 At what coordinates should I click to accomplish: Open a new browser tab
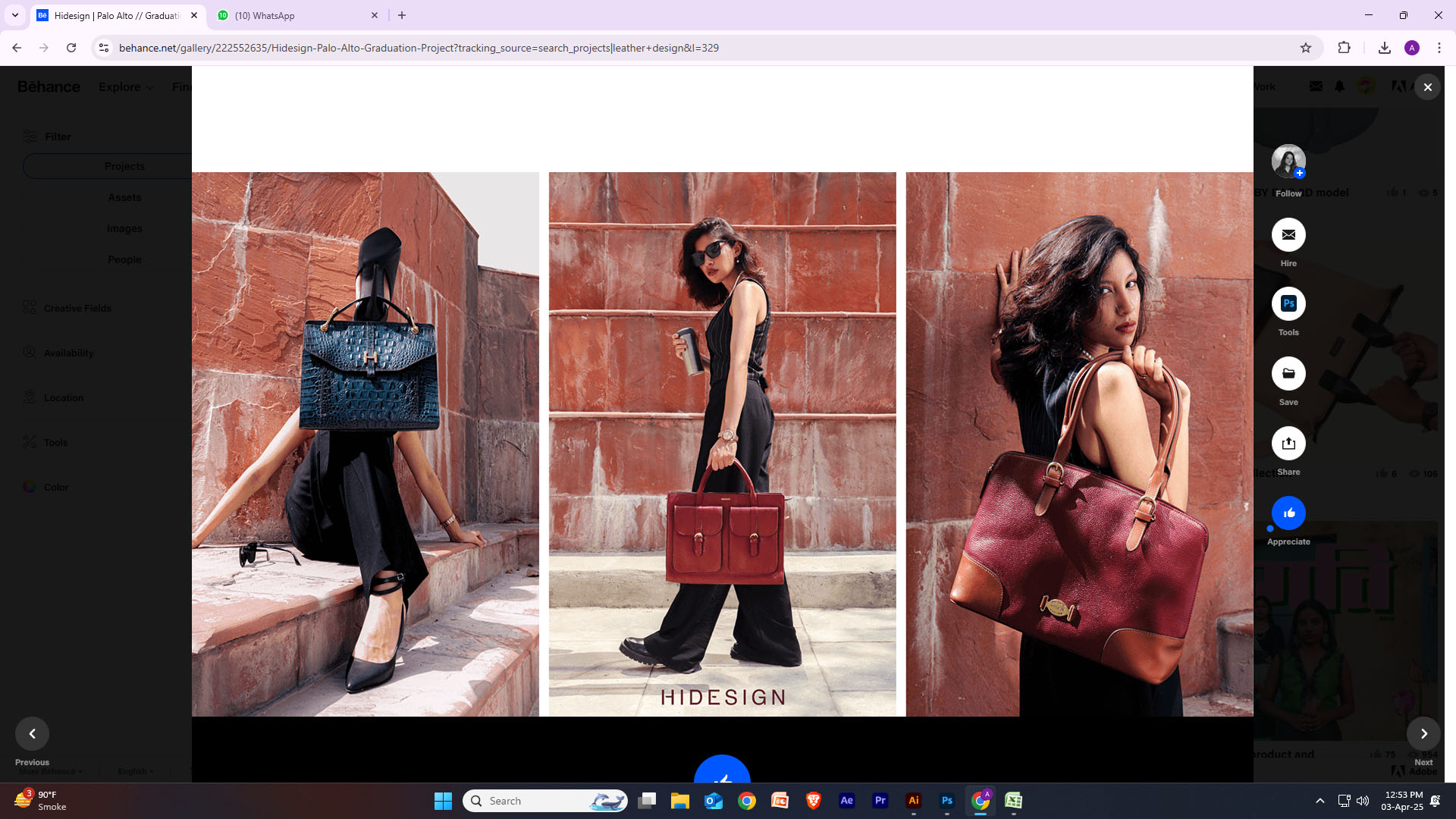402,15
